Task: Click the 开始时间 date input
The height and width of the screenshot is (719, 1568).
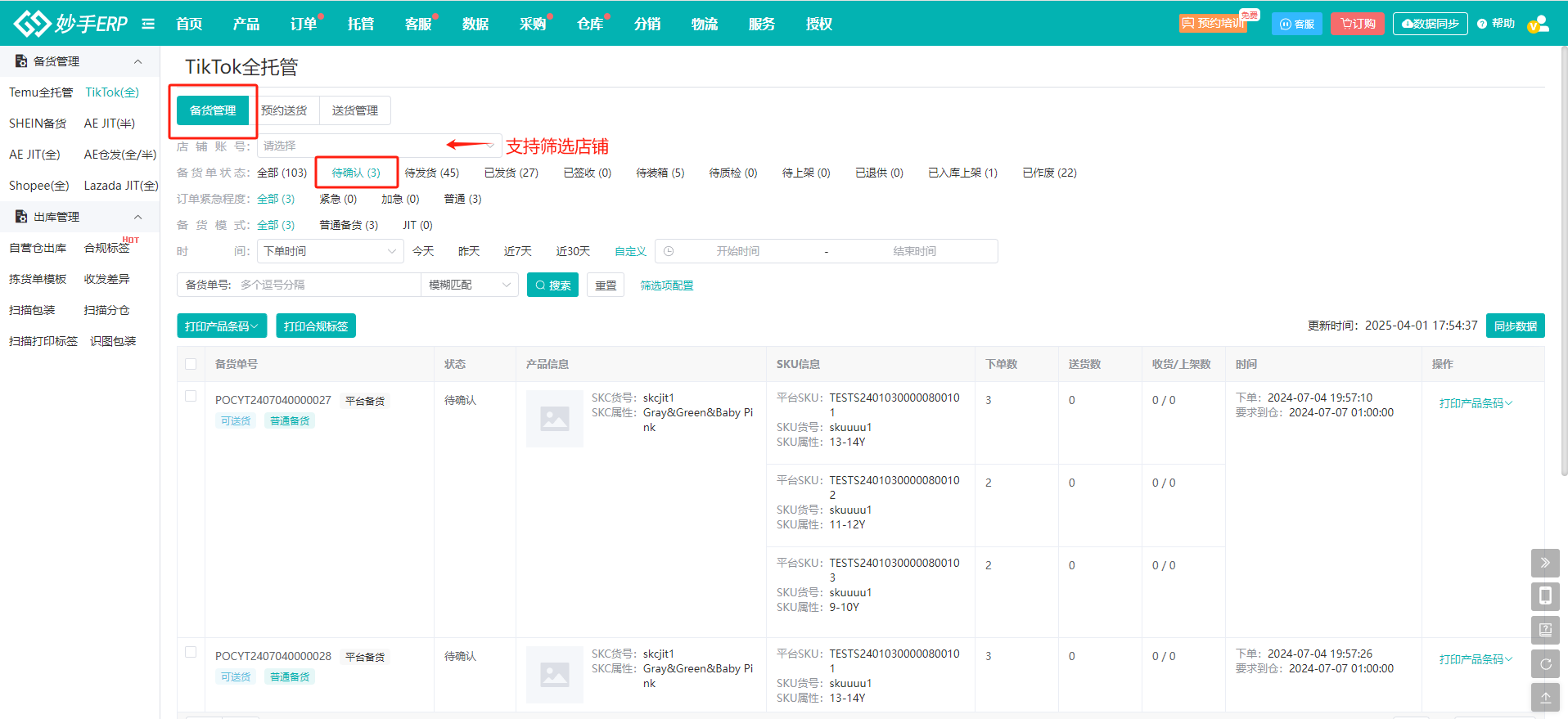Action: [738, 251]
